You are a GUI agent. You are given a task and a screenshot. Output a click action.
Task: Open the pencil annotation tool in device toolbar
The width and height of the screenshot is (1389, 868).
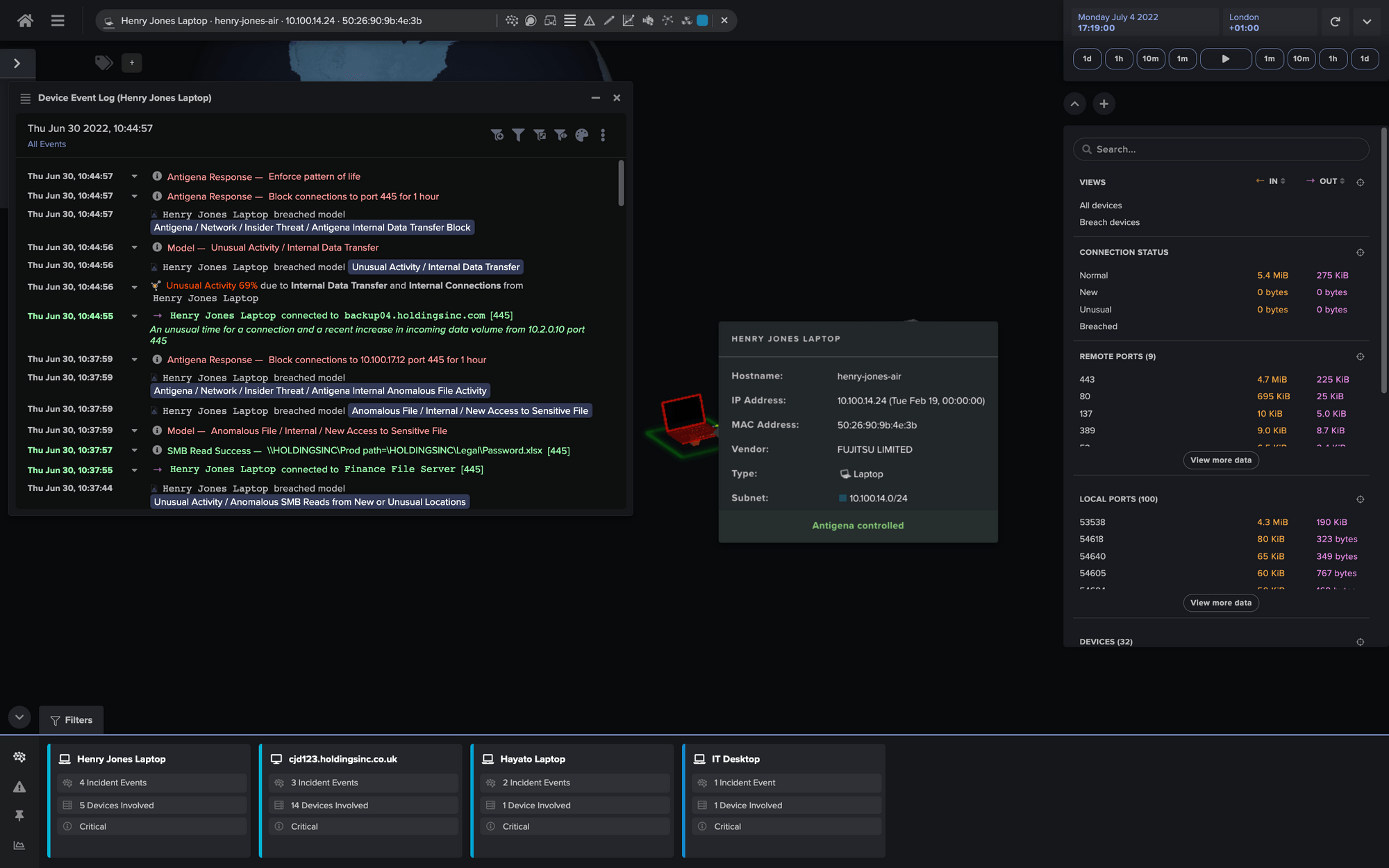click(x=608, y=20)
